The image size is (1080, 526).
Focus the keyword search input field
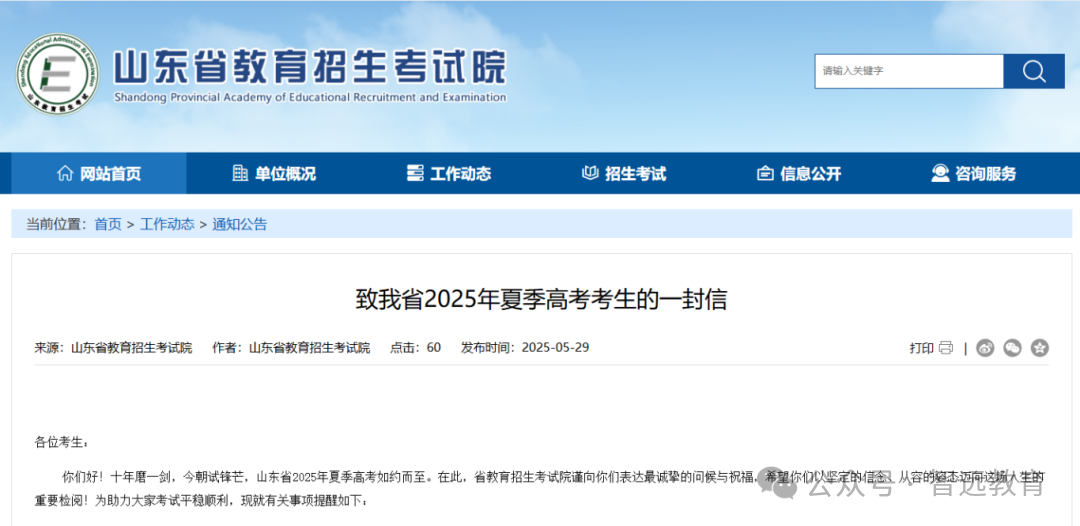click(909, 71)
